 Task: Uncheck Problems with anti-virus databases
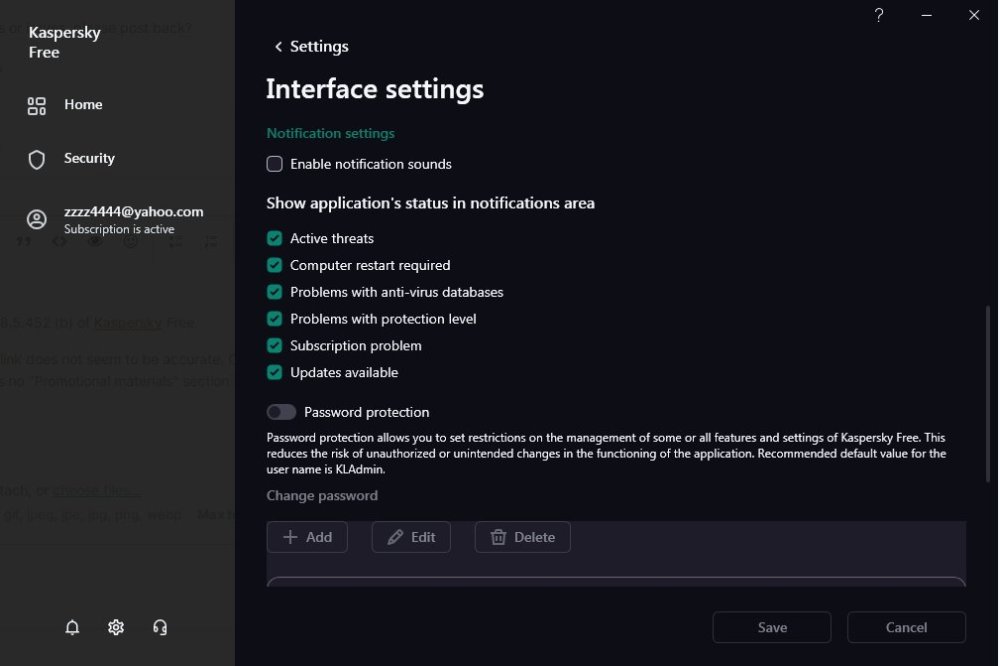coord(274,292)
